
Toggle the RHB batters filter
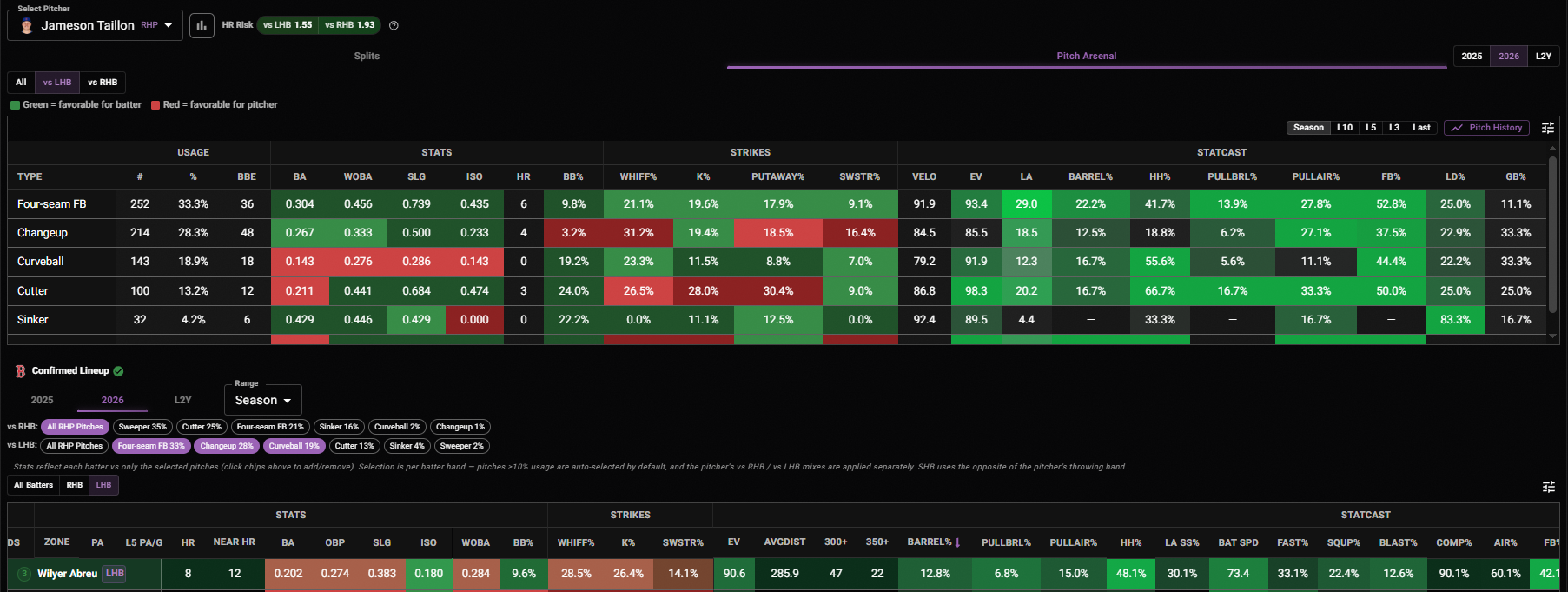(75, 485)
